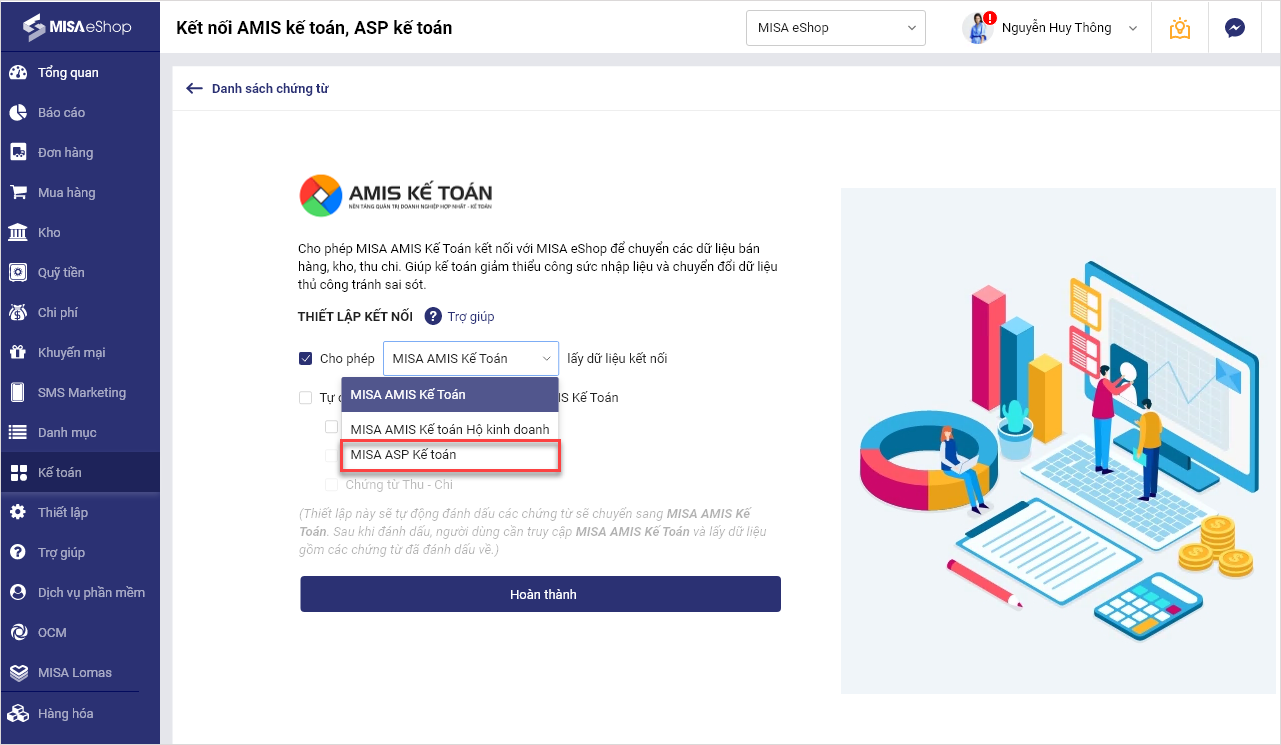Click the MISA eShop logo
The image size is (1281, 745).
78,26
